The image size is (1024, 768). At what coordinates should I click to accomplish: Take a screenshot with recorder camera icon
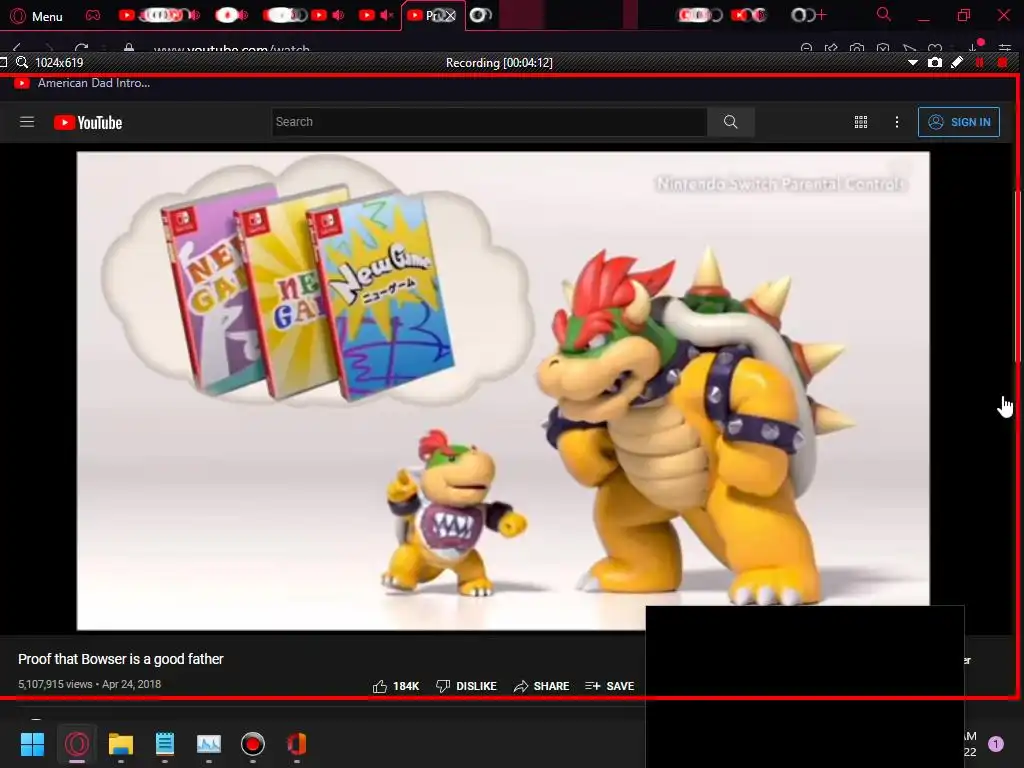tap(935, 63)
